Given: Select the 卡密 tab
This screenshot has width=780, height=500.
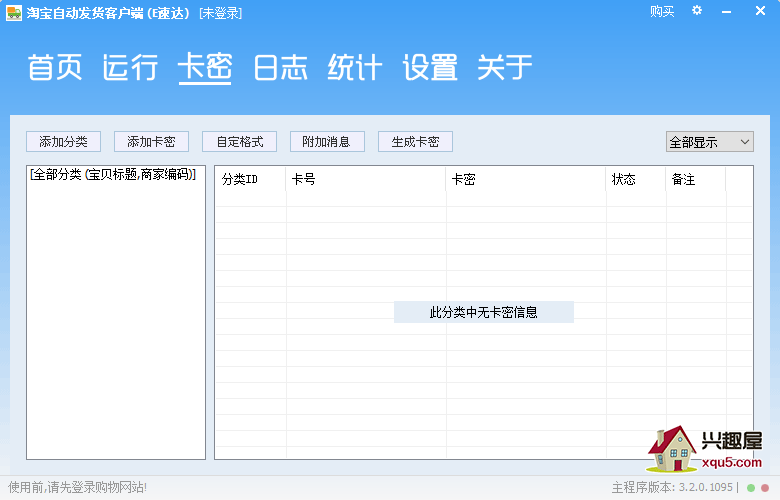Looking at the screenshot, I should click(205, 67).
